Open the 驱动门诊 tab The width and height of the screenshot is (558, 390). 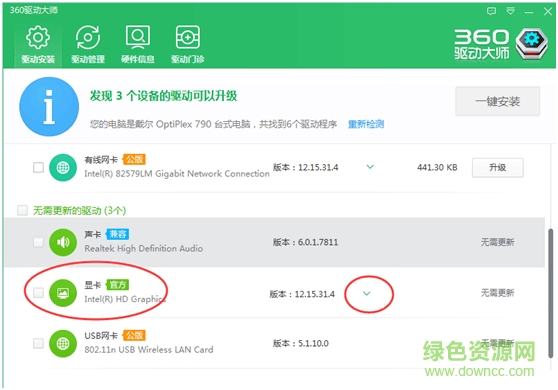click(188, 44)
